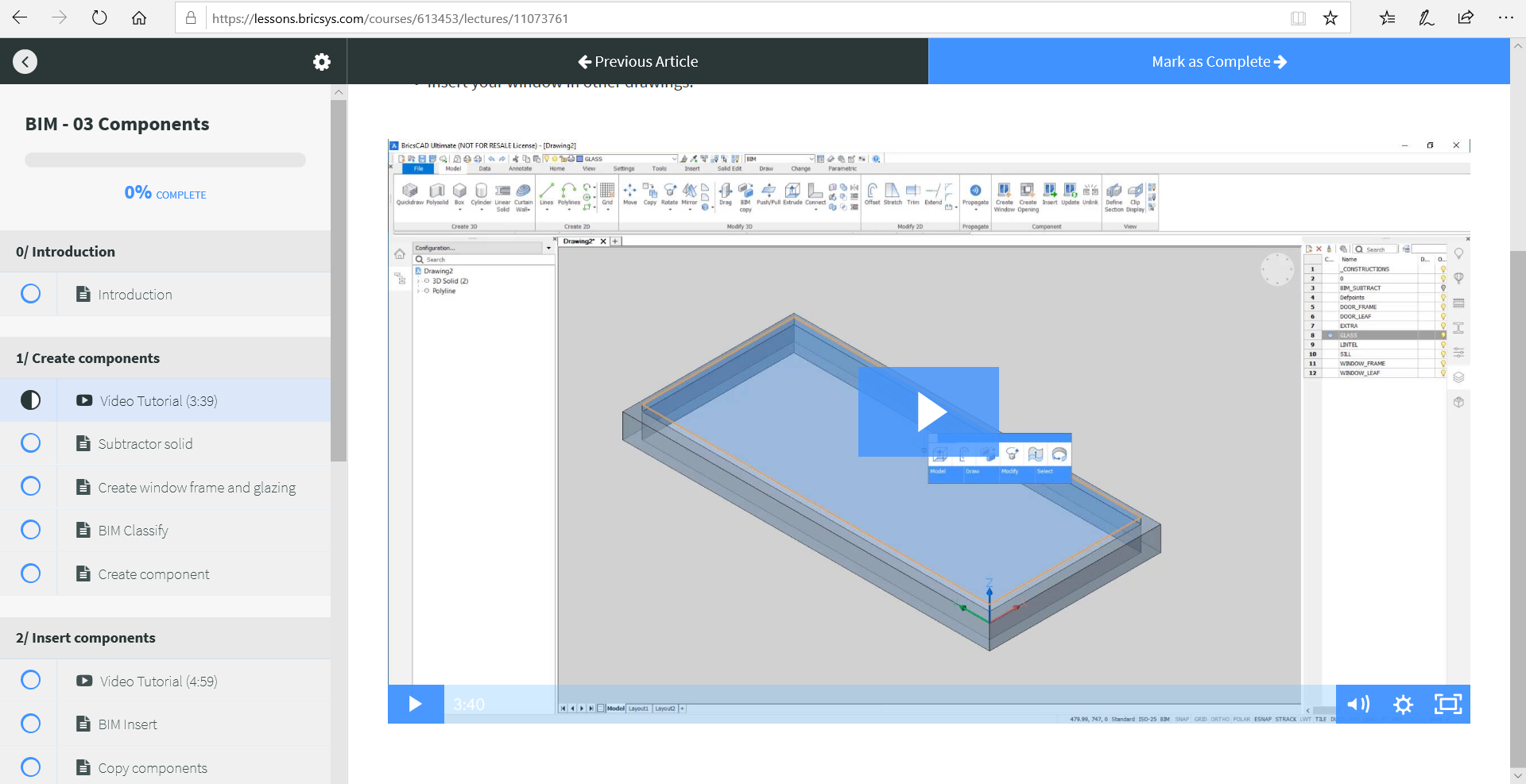The height and width of the screenshot is (784, 1526).
Task: Select Video Tutorial (3:39) lecture title
Action: (158, 401)
